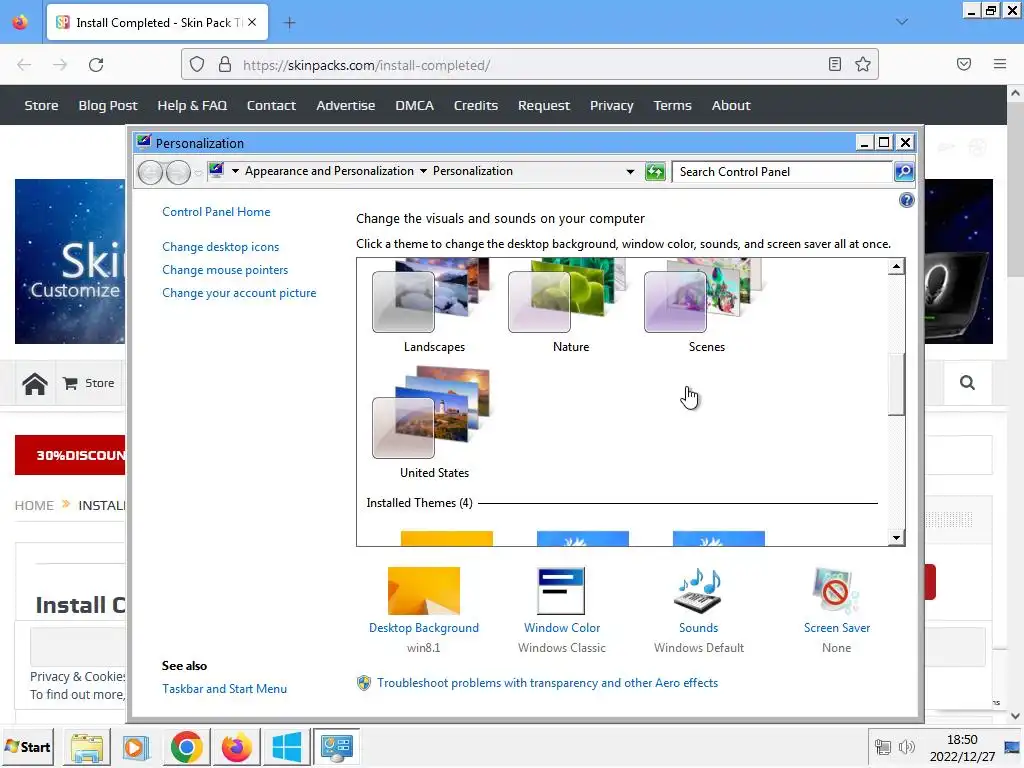The width and height of the screenshot is (1024, 768).
Task: Click the control panel icon in breadcrumb
Action: [216, 170]
